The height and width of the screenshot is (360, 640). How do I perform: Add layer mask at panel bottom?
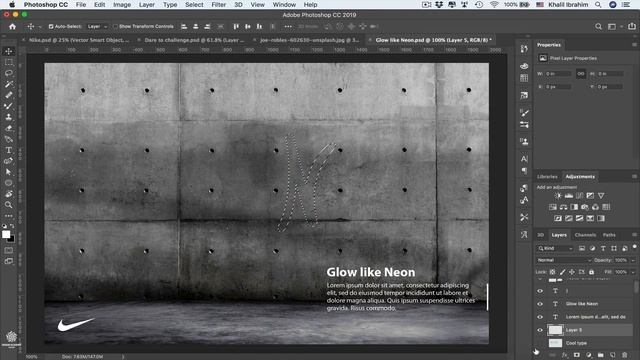tap(577, 355)
